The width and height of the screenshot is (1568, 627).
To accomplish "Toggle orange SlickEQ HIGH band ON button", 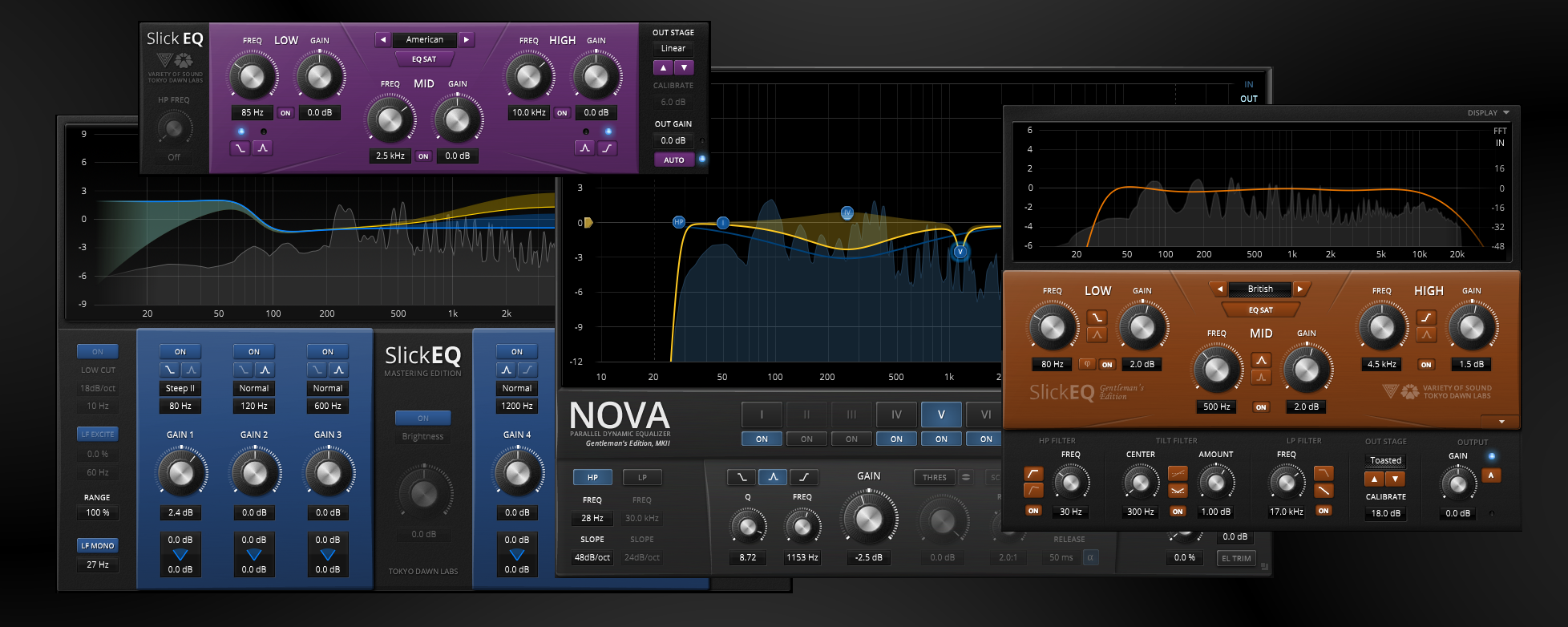I will tap(1426, 365).
